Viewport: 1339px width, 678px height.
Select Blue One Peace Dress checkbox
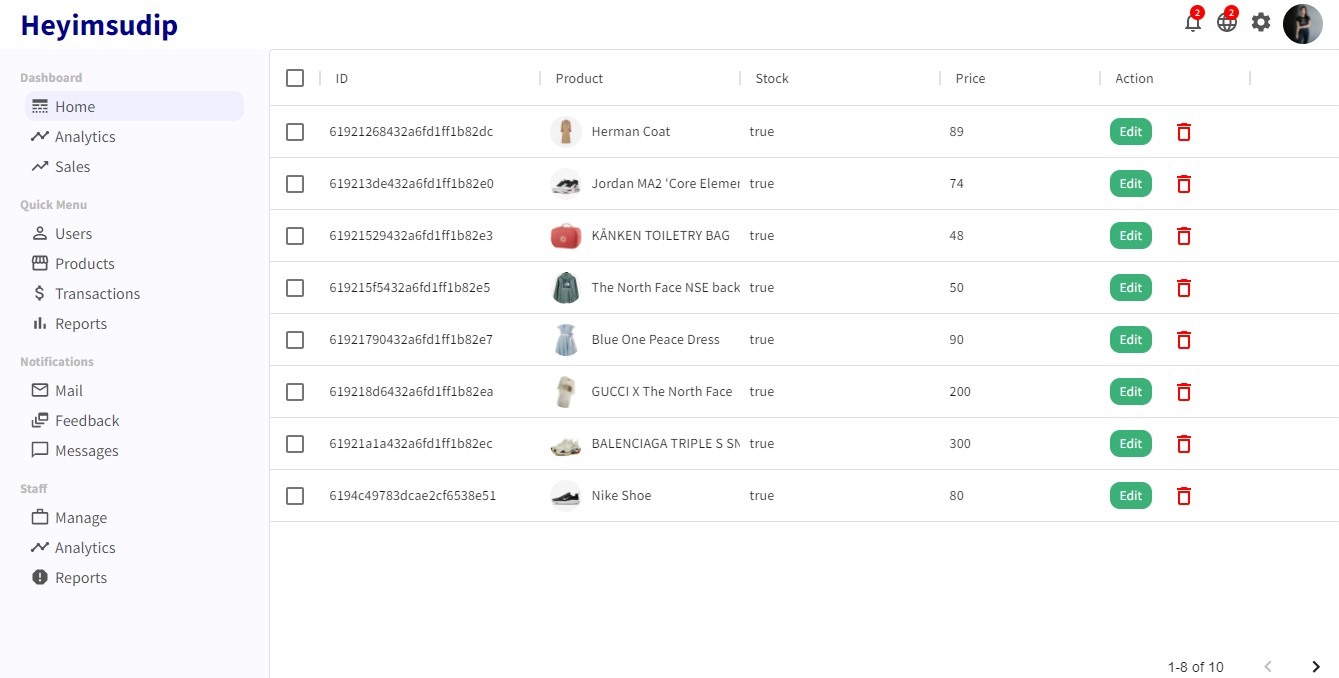(295, 340)
